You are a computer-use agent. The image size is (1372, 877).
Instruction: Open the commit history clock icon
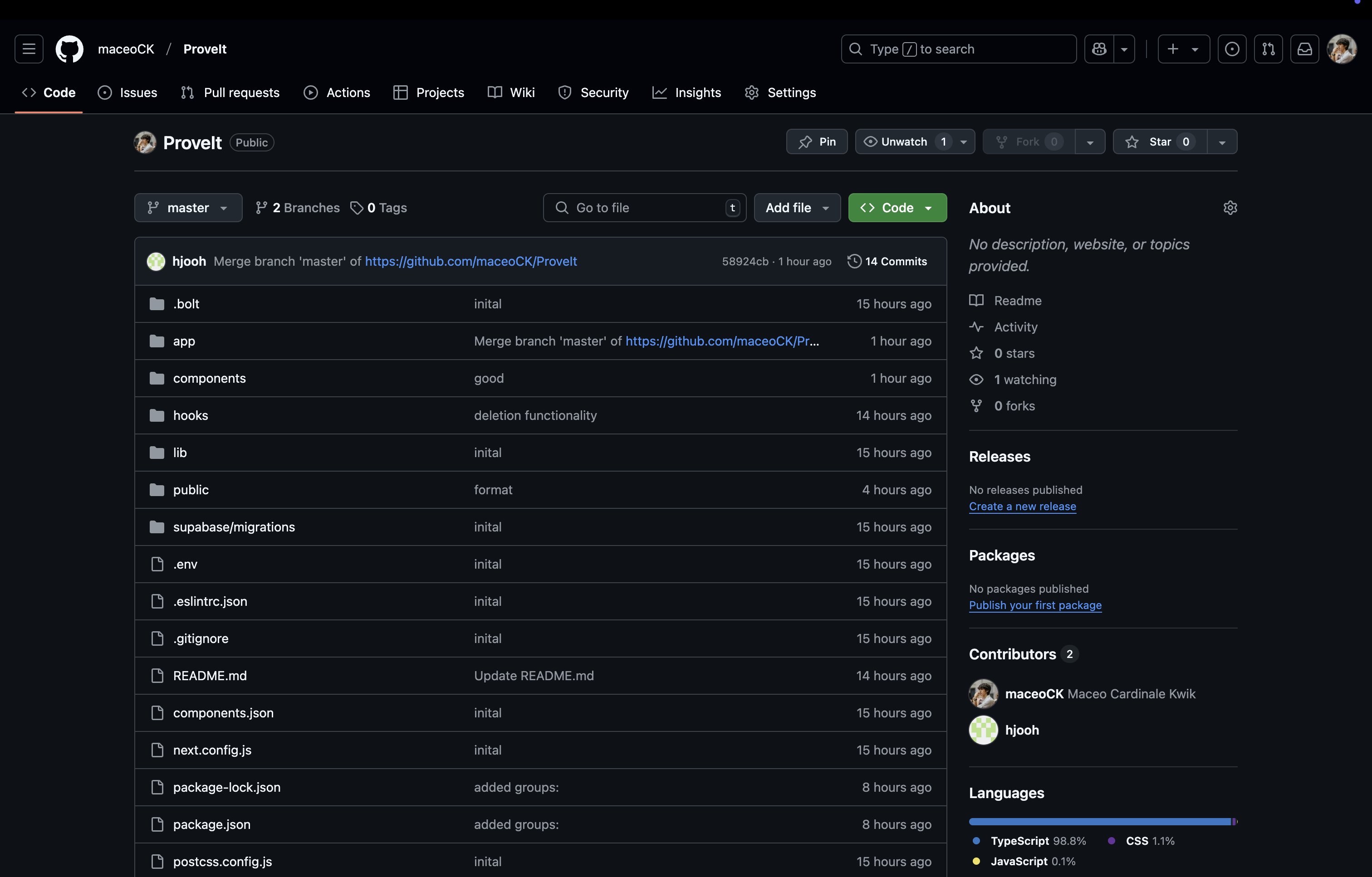click(x=854, y=261)
